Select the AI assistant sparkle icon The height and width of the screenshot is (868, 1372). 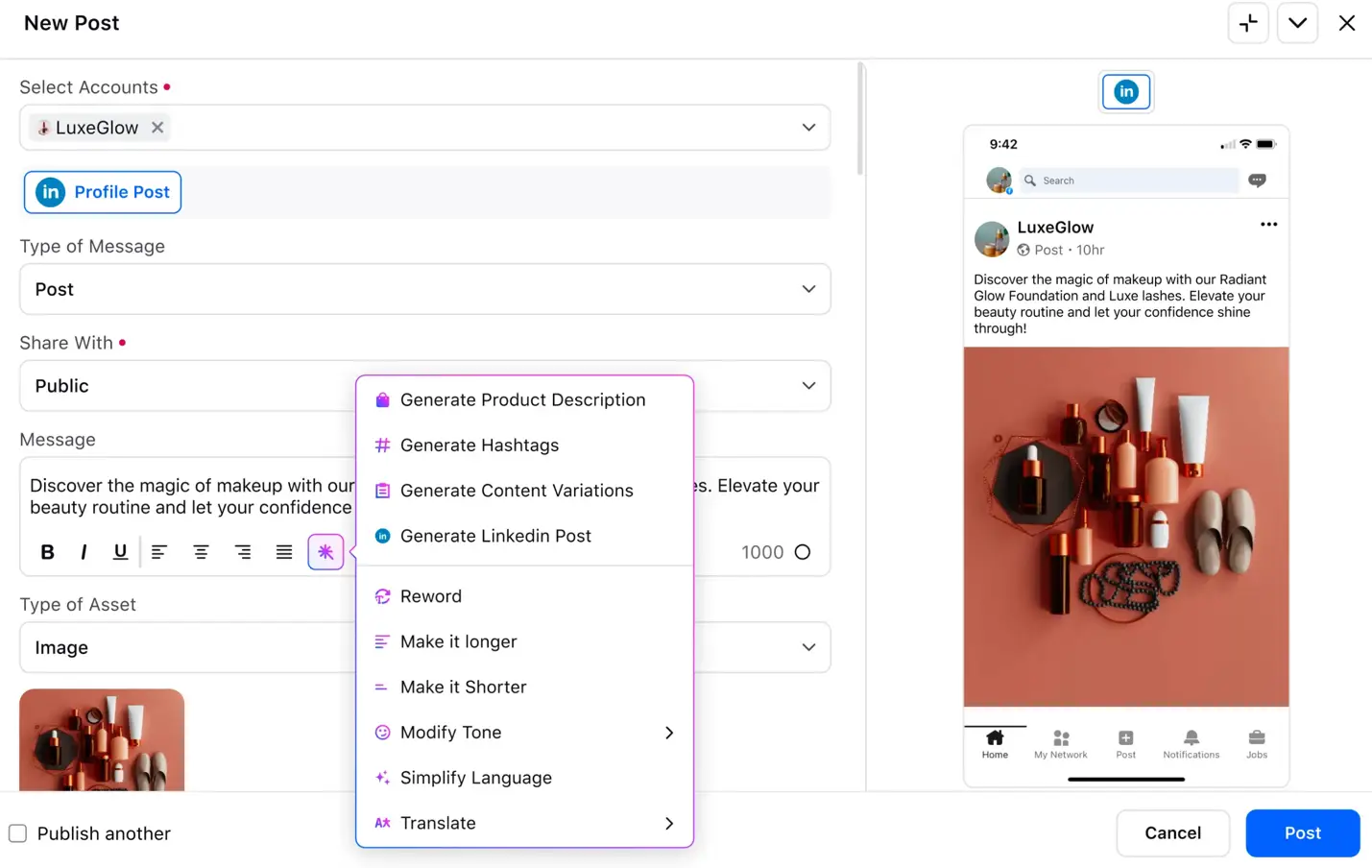pos(325,551)
